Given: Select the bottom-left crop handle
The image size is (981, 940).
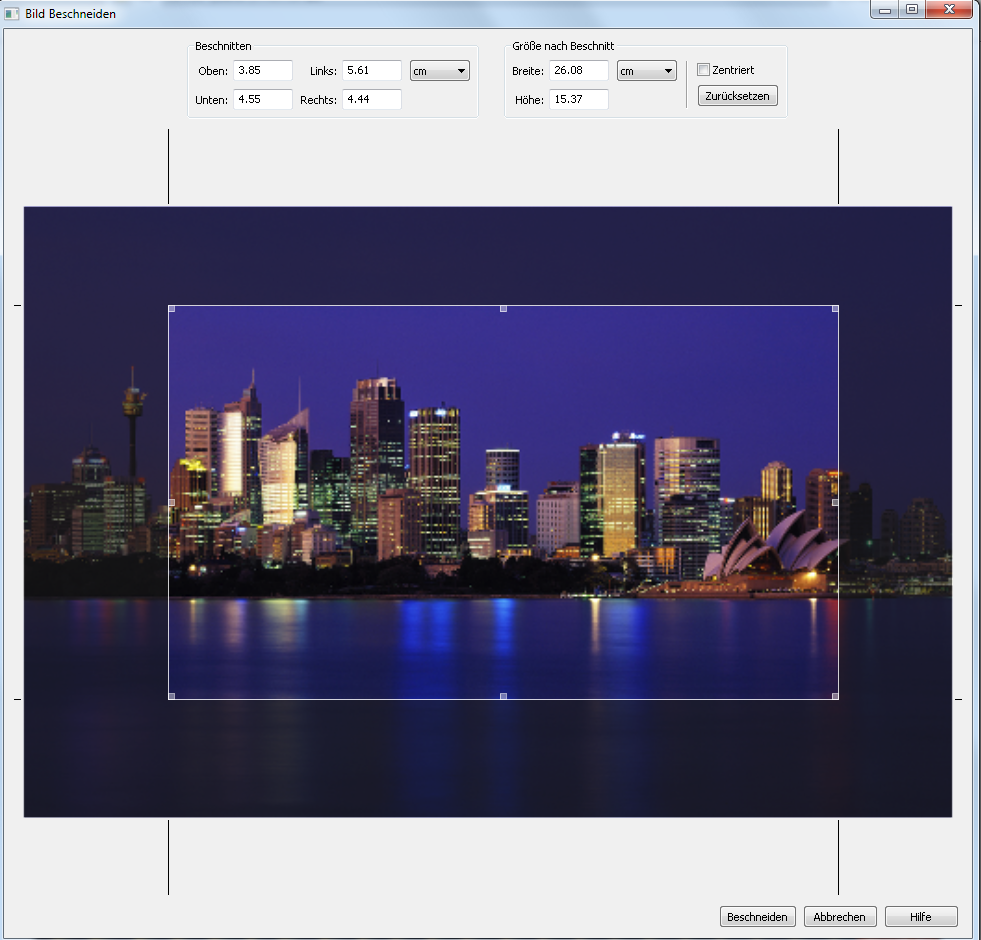Looking at the screenshot, I should coord(172,696).
